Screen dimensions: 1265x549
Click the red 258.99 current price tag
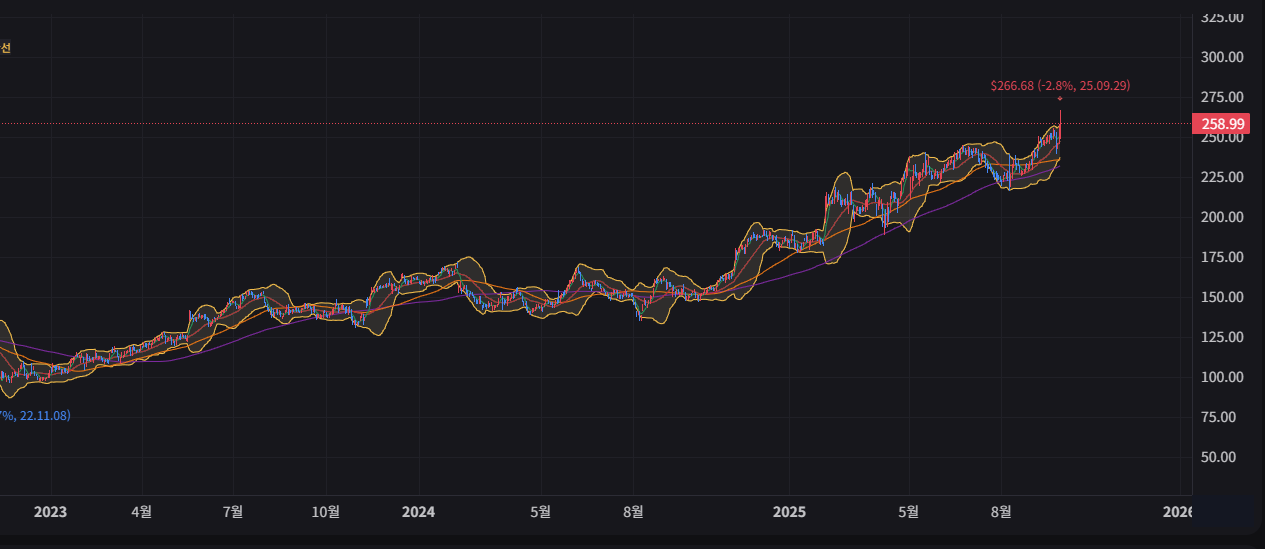coord(1221,124)
